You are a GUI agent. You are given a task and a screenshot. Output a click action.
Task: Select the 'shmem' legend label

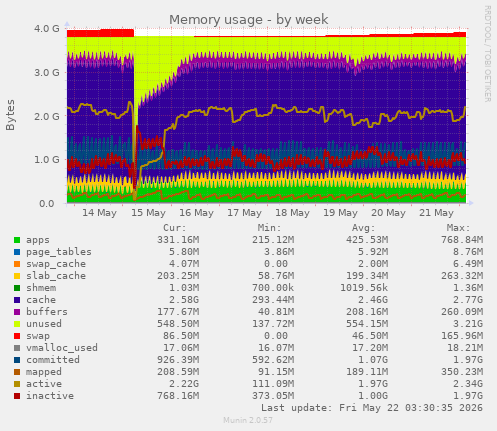click(x=41, y=288)
